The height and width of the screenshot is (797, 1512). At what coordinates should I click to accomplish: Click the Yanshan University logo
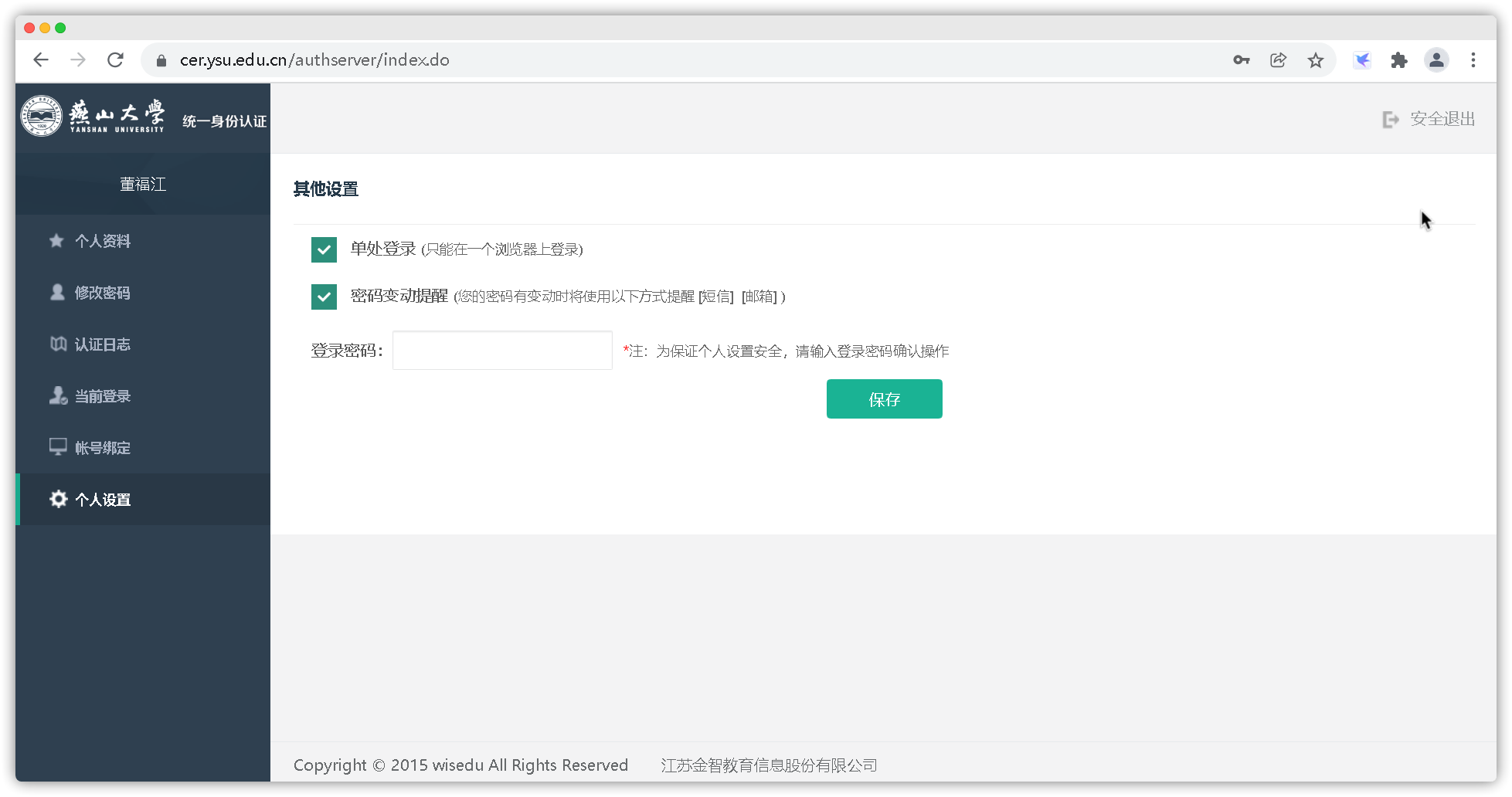(41, 116)
